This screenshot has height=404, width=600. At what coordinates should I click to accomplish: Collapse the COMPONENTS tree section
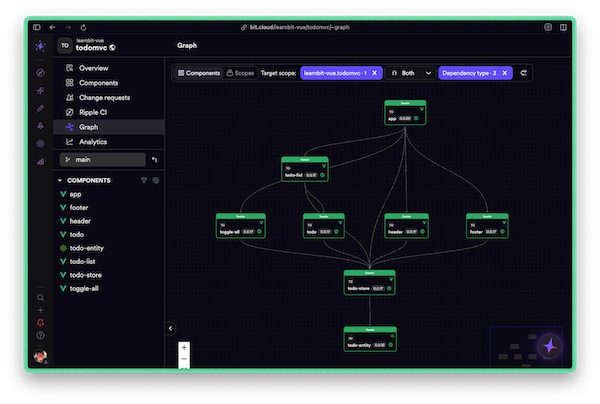tap(60, 180)
